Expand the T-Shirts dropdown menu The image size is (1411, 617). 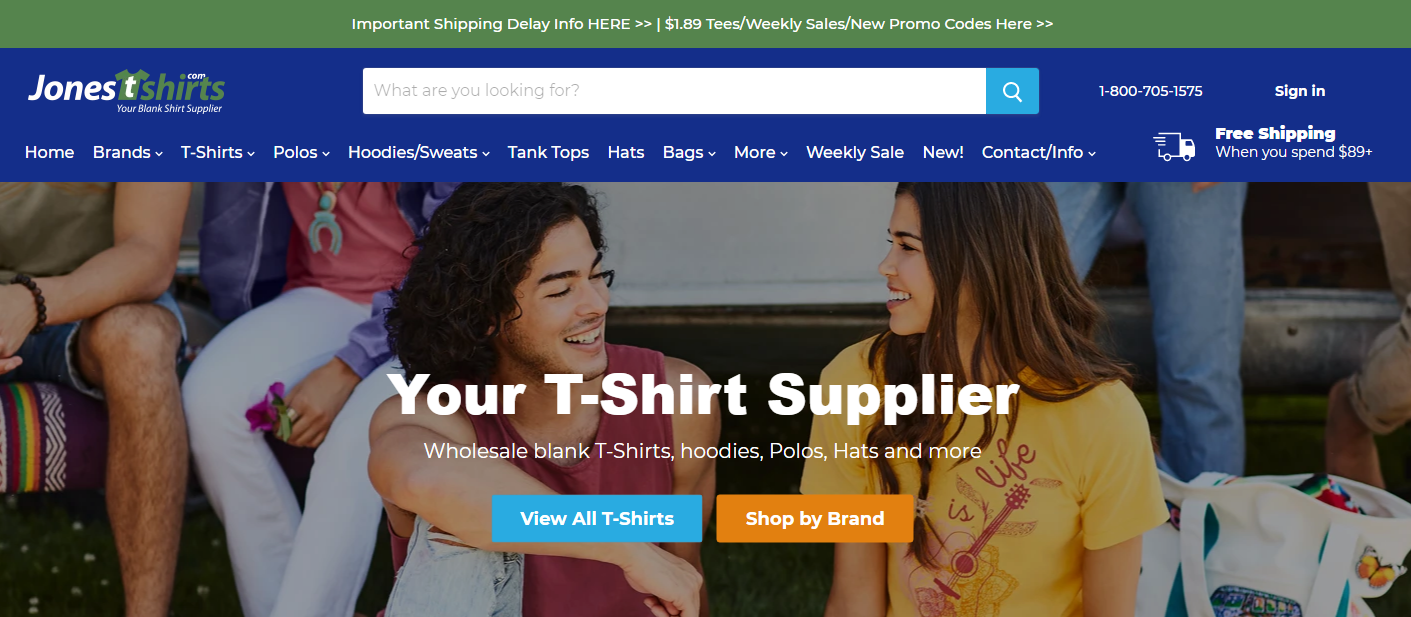[x=218, y=152]
